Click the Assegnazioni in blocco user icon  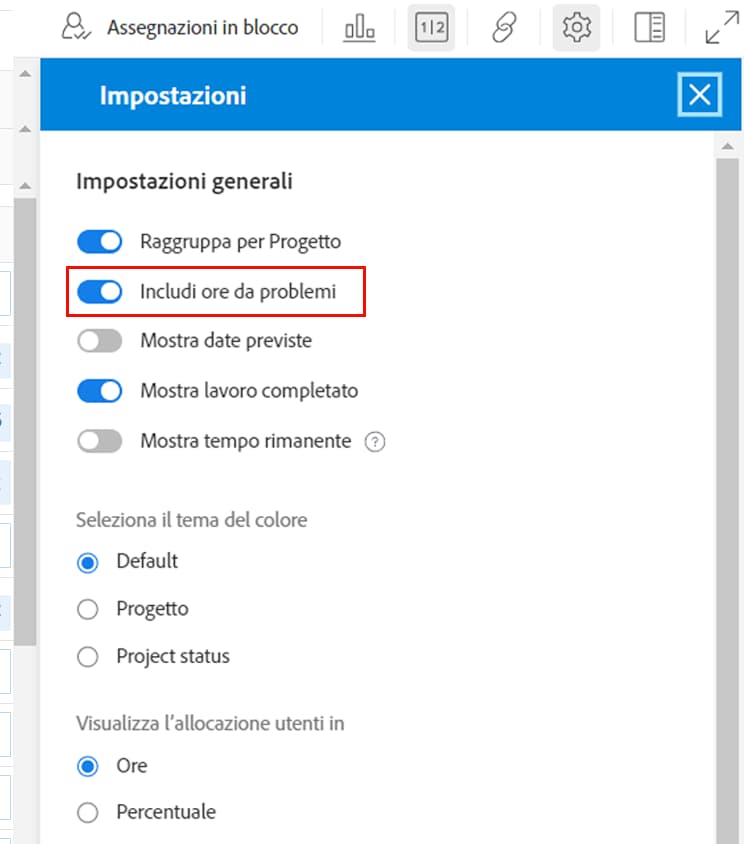(76, 27)
